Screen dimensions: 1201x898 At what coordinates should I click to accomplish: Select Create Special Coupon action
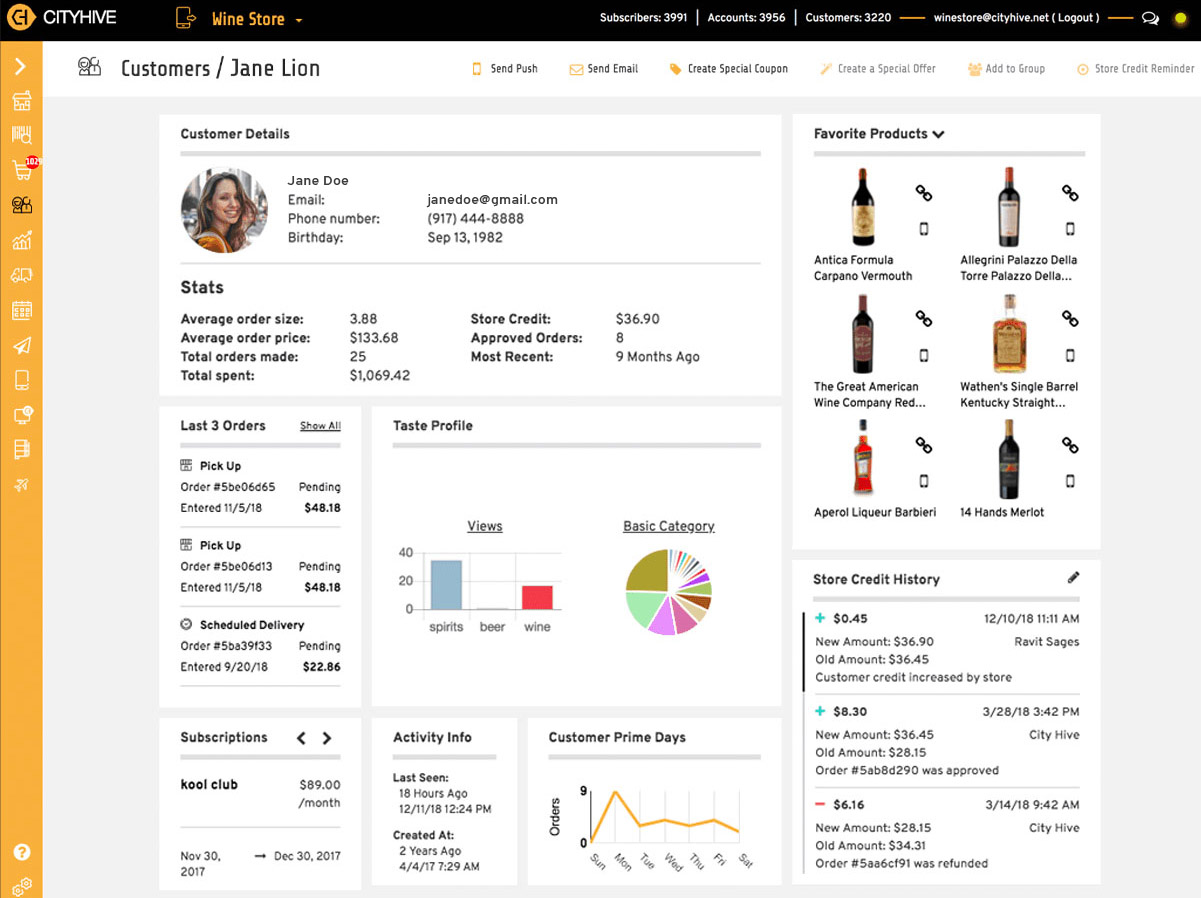coord(729,69)
